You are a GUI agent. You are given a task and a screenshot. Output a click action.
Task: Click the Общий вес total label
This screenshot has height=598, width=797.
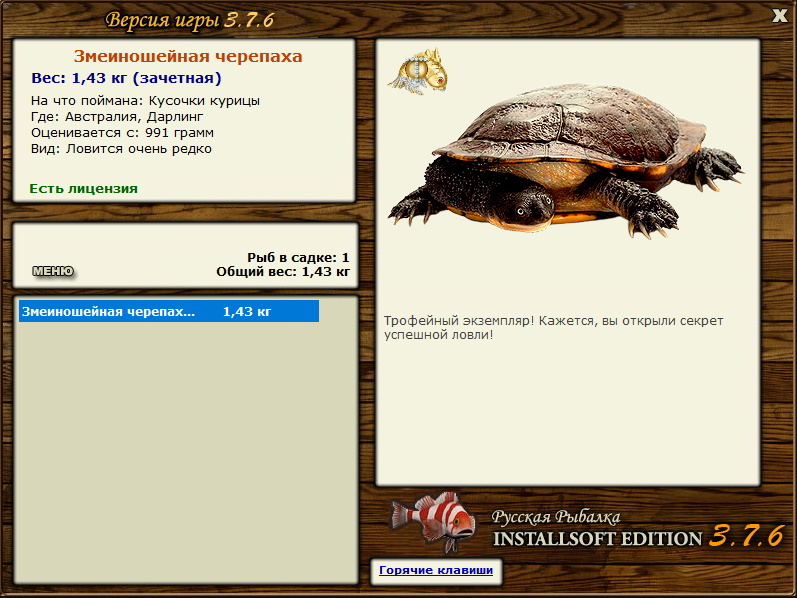(x=283, y=271)
